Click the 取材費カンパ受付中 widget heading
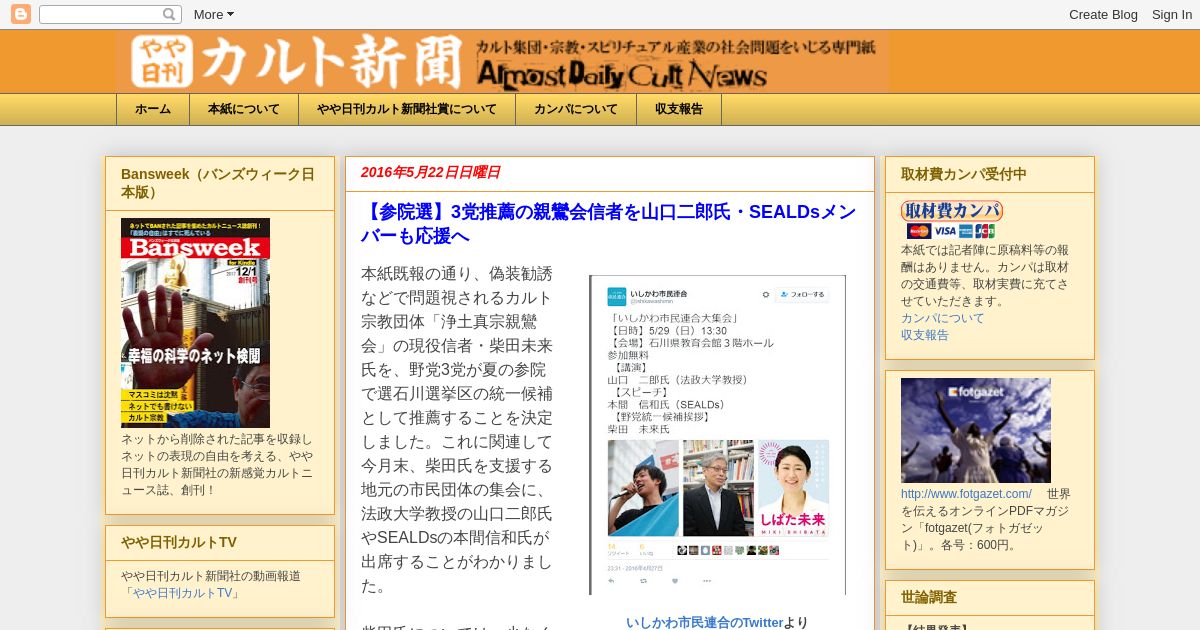 964,174
